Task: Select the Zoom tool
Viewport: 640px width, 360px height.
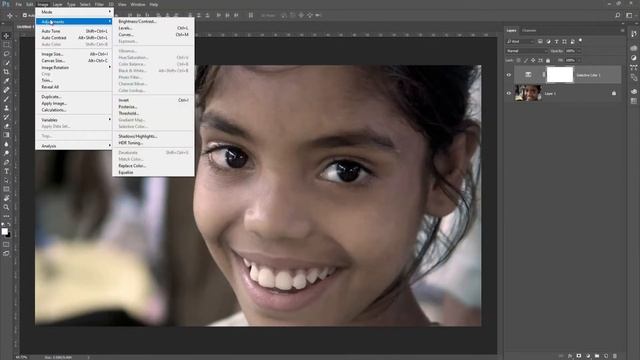Action: point(6,207)
